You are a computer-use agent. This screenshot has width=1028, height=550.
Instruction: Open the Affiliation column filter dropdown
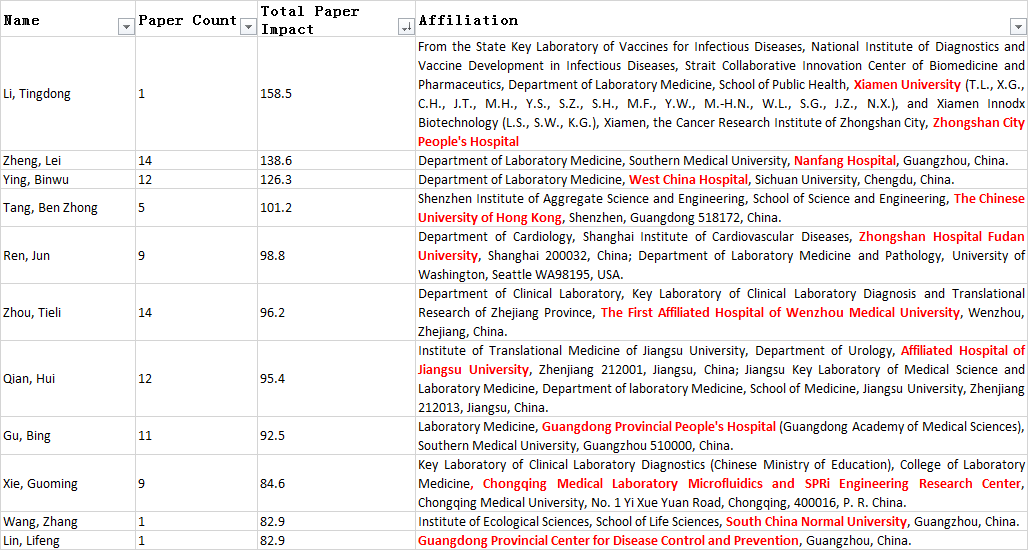coord(1018,27)
